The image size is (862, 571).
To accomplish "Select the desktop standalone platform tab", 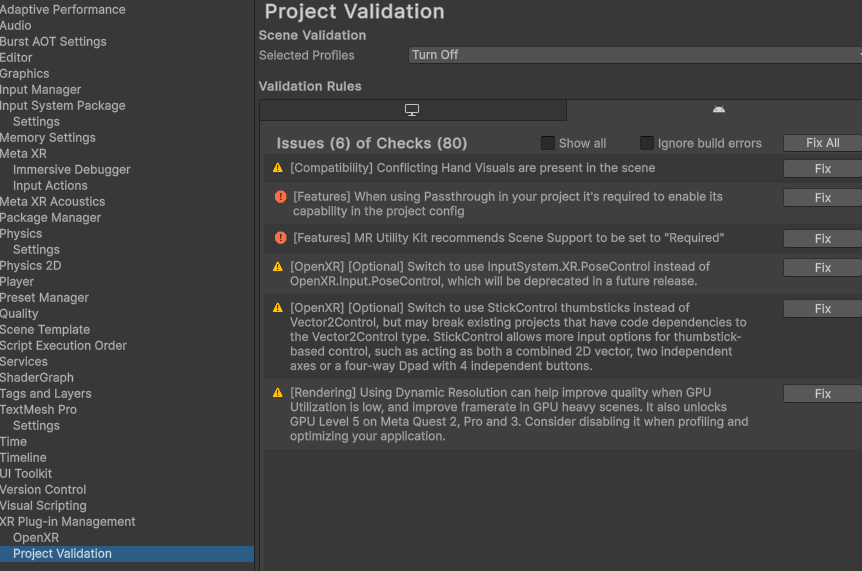I will (x=412, y=110).
